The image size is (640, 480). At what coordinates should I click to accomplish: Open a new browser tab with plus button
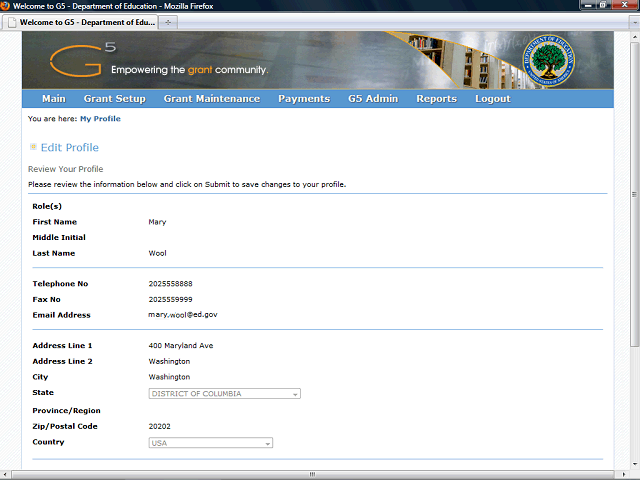click(x=169, y=21)
